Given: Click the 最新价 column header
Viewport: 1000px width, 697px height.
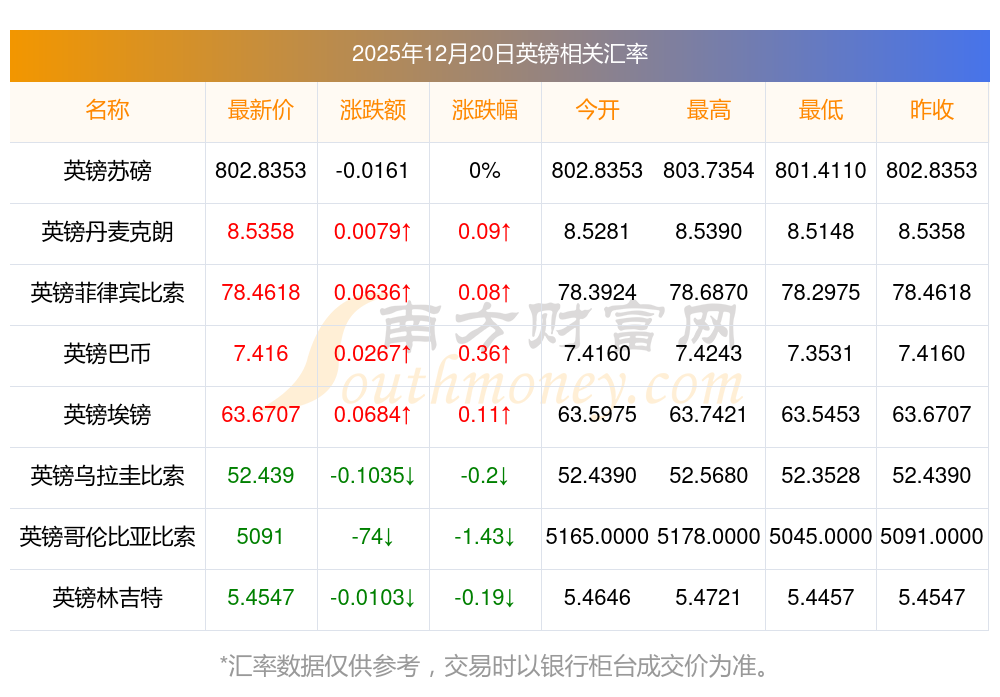Looking at the screenshot, I should (x=260, y=110).
